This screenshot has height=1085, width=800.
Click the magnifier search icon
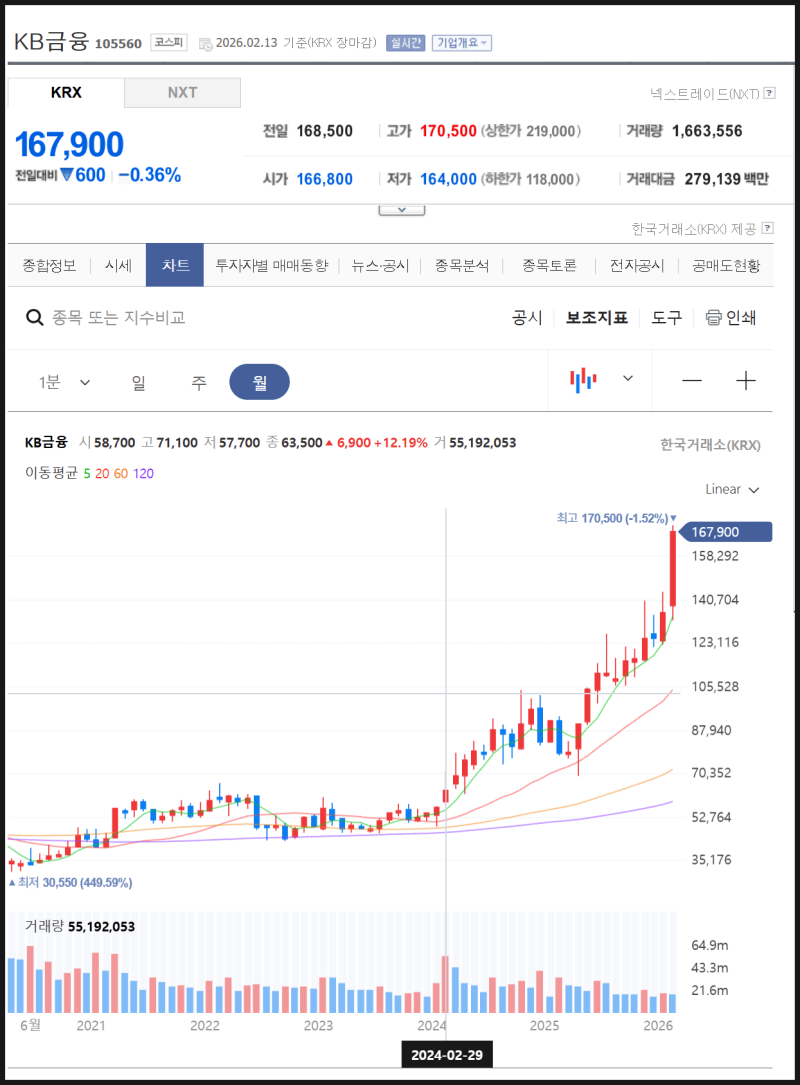(x=35, y=318)
